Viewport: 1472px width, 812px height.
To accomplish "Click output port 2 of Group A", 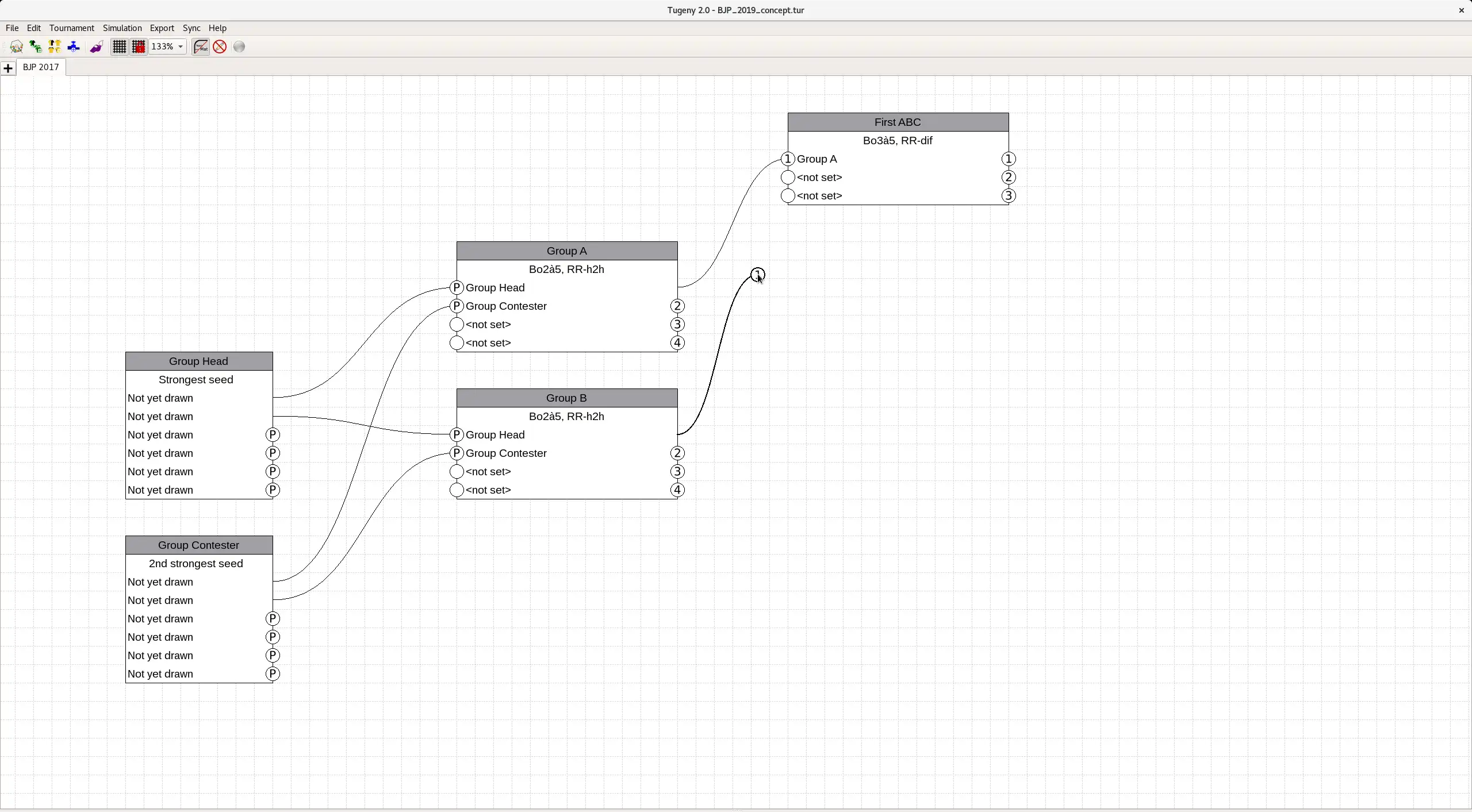I will [677, 306].
